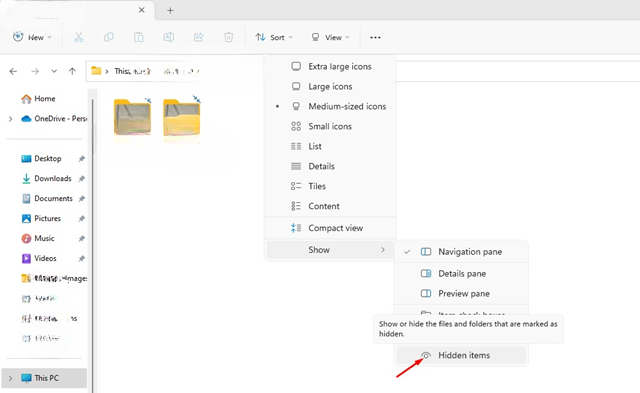Toggle Details pane
This screenshot has height=393, width=640.
click(461, 273)
